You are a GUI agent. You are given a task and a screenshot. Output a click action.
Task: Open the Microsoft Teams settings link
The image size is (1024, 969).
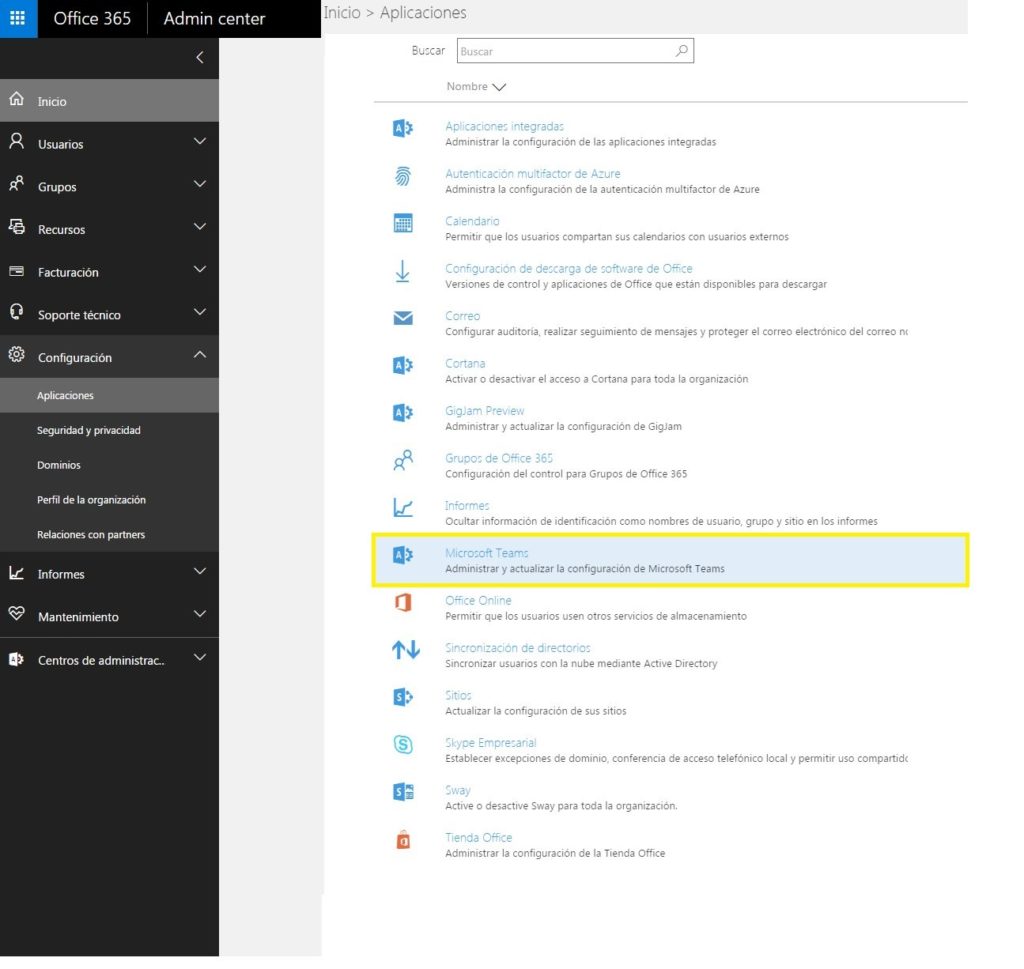coord(487,553)
